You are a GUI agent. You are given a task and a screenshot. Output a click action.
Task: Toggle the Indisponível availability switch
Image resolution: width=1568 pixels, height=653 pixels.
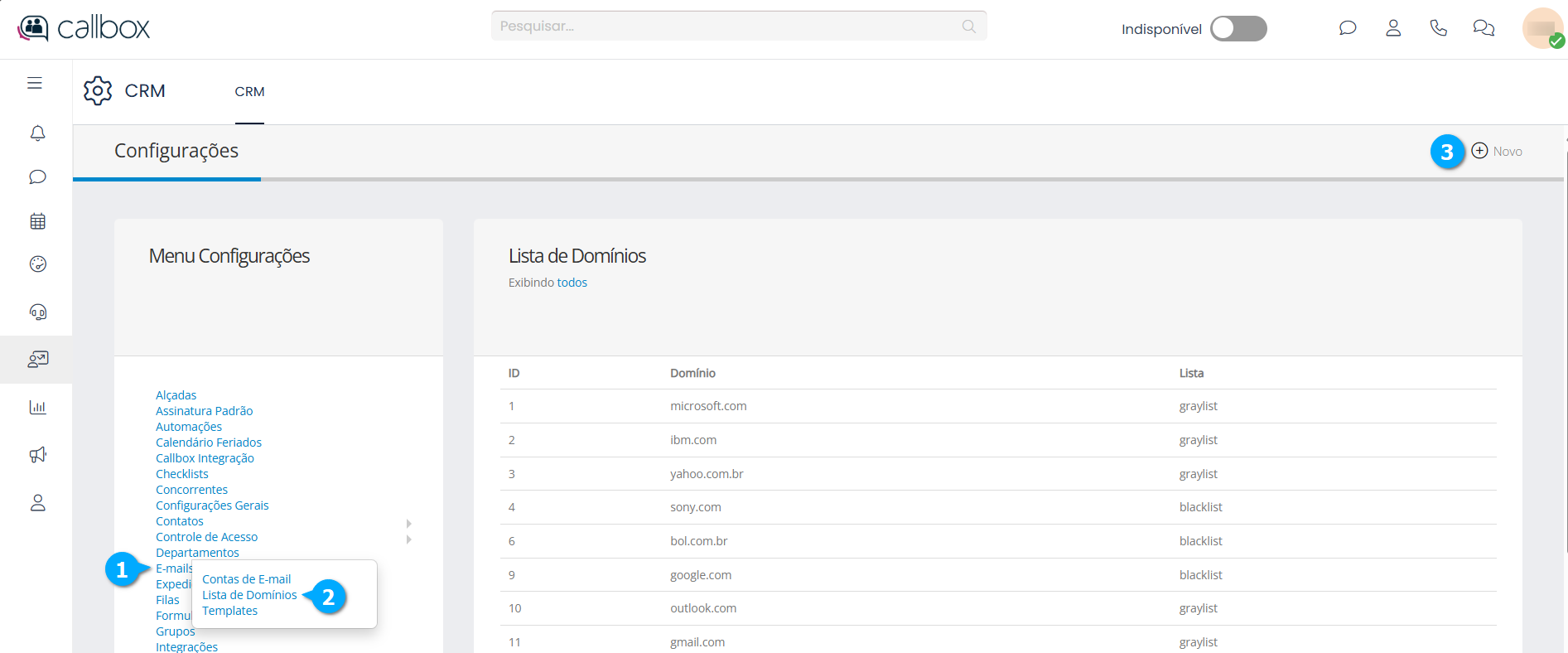point(1238,28)
